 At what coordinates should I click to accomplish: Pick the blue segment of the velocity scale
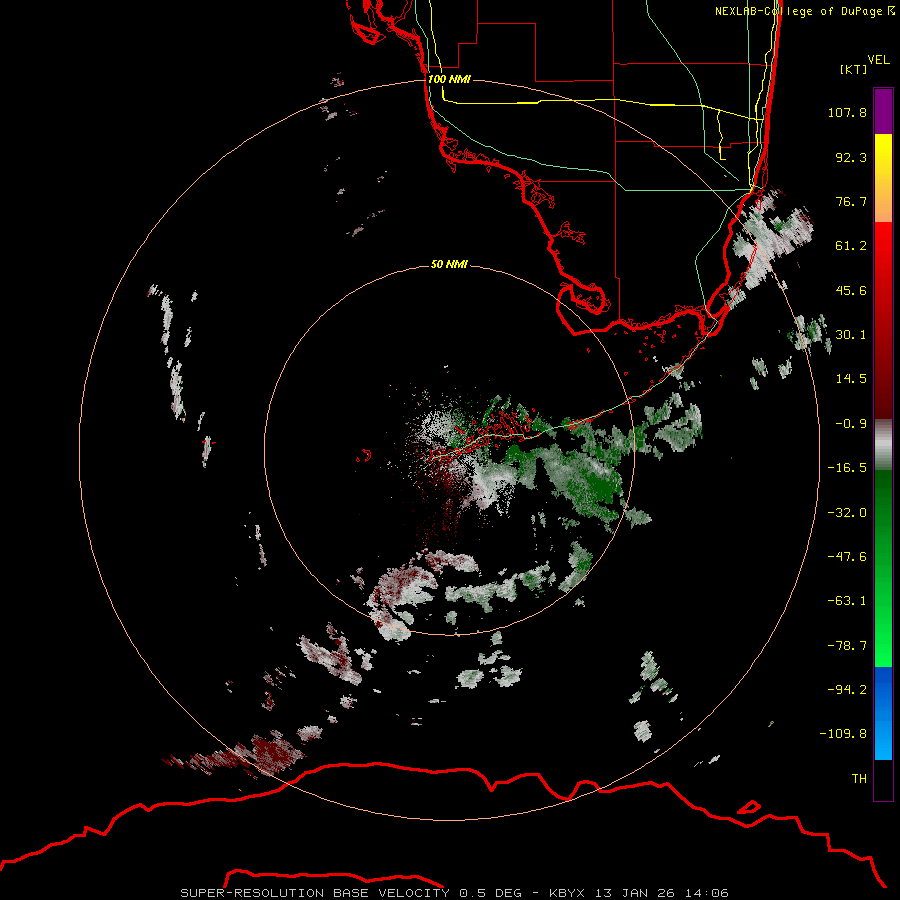click(x=883, y=713)
